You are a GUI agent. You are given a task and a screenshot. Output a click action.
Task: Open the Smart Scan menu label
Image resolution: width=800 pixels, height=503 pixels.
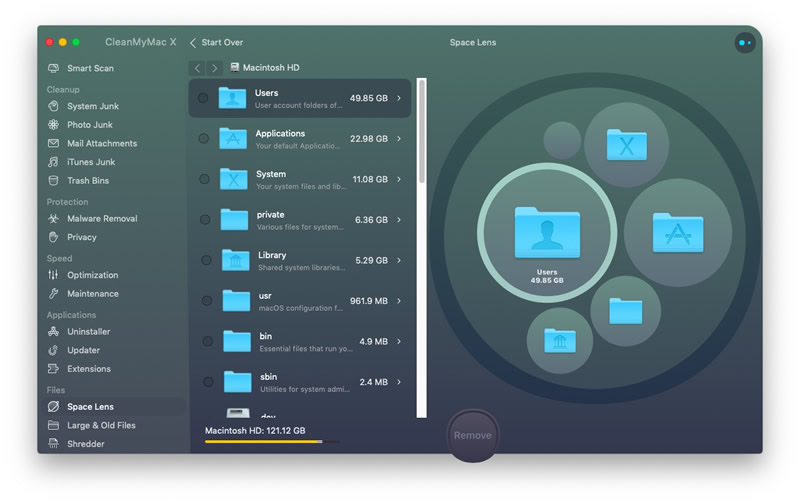point(90,68)
